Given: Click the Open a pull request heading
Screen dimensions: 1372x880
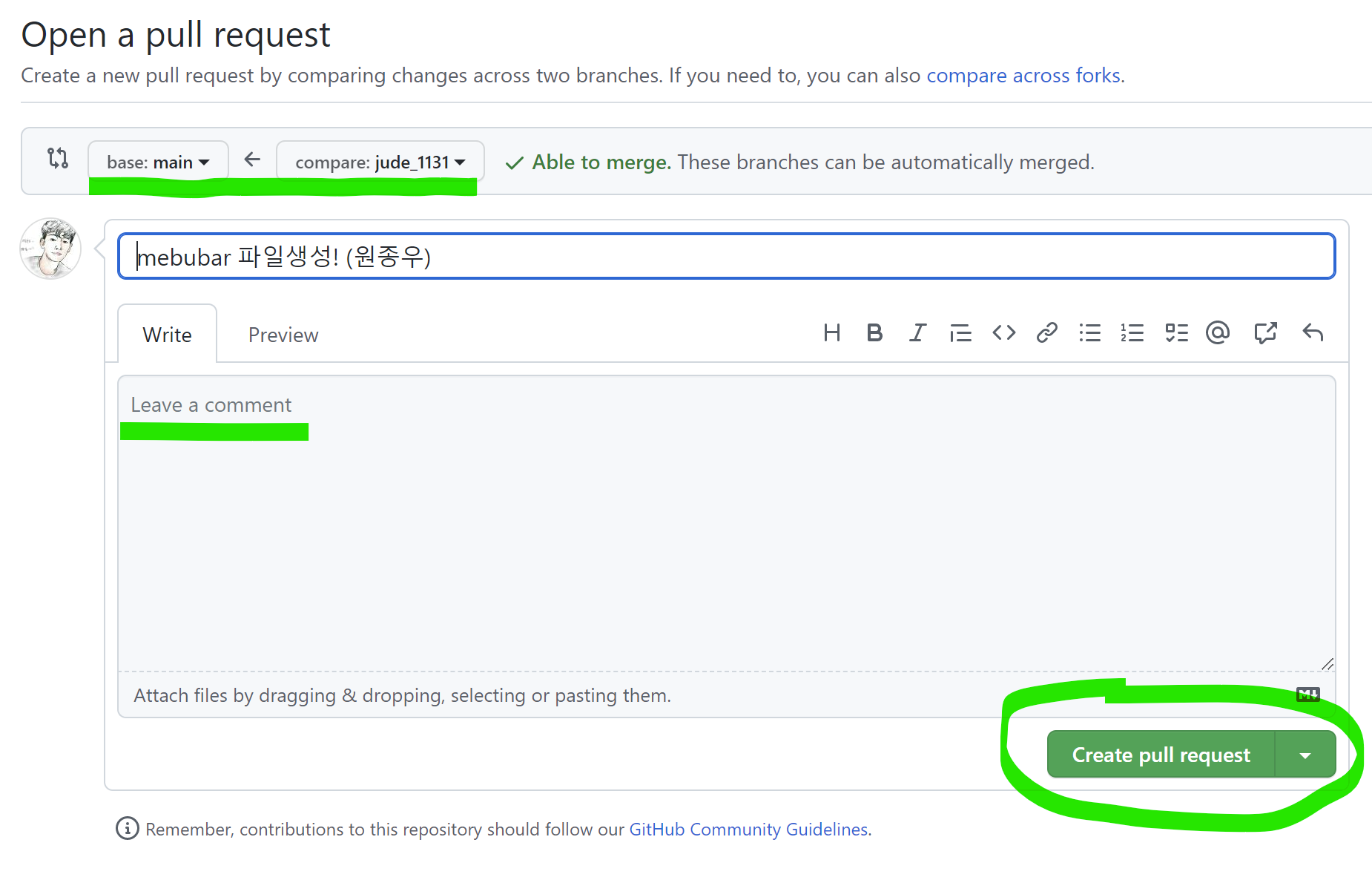Looking at the screenshot, I should (176, 36).
